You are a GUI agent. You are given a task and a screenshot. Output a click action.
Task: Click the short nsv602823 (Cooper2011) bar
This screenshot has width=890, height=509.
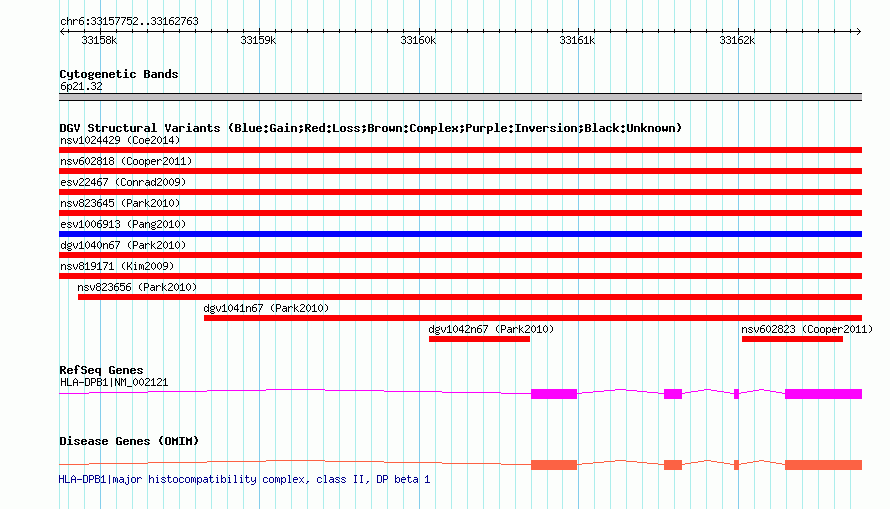click(x=792, y=339)
